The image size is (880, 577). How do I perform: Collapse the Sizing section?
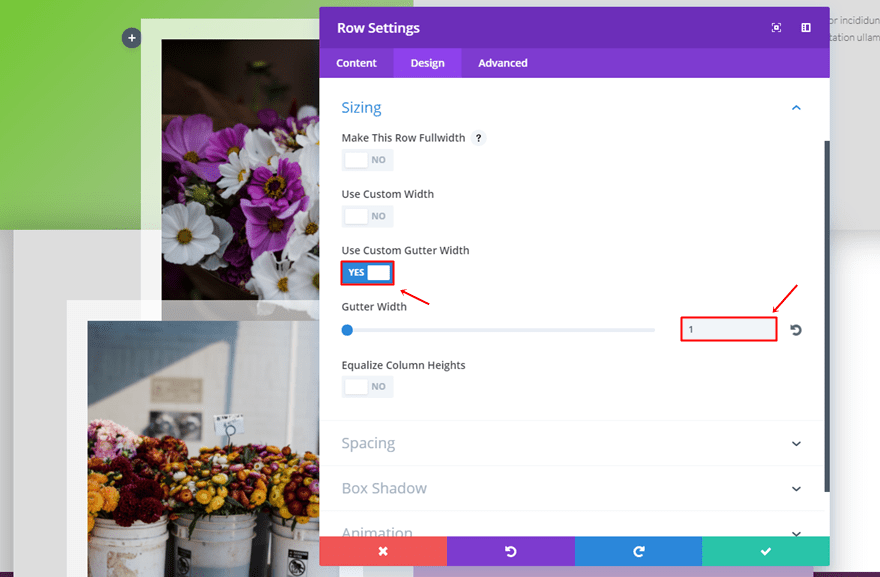pyautogui.click(x=796, y=108)
